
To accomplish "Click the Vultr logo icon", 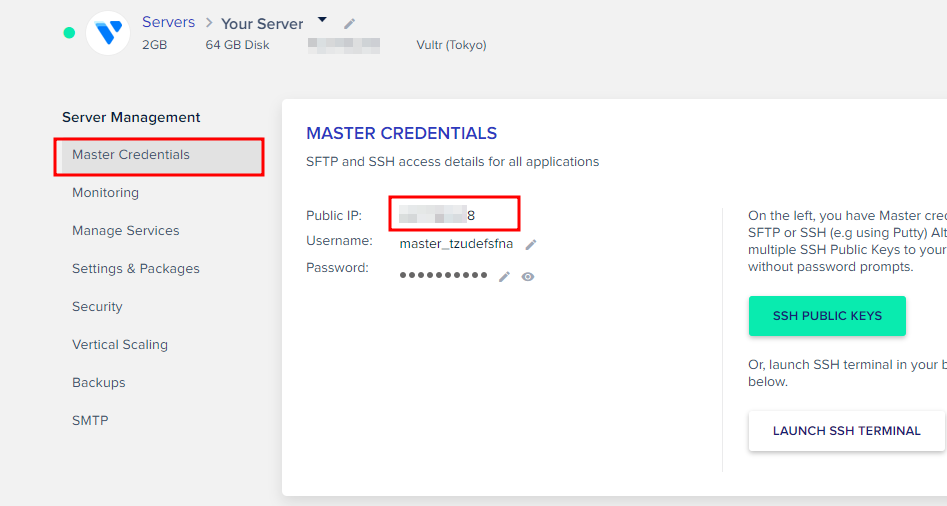I will pos(108,33).
